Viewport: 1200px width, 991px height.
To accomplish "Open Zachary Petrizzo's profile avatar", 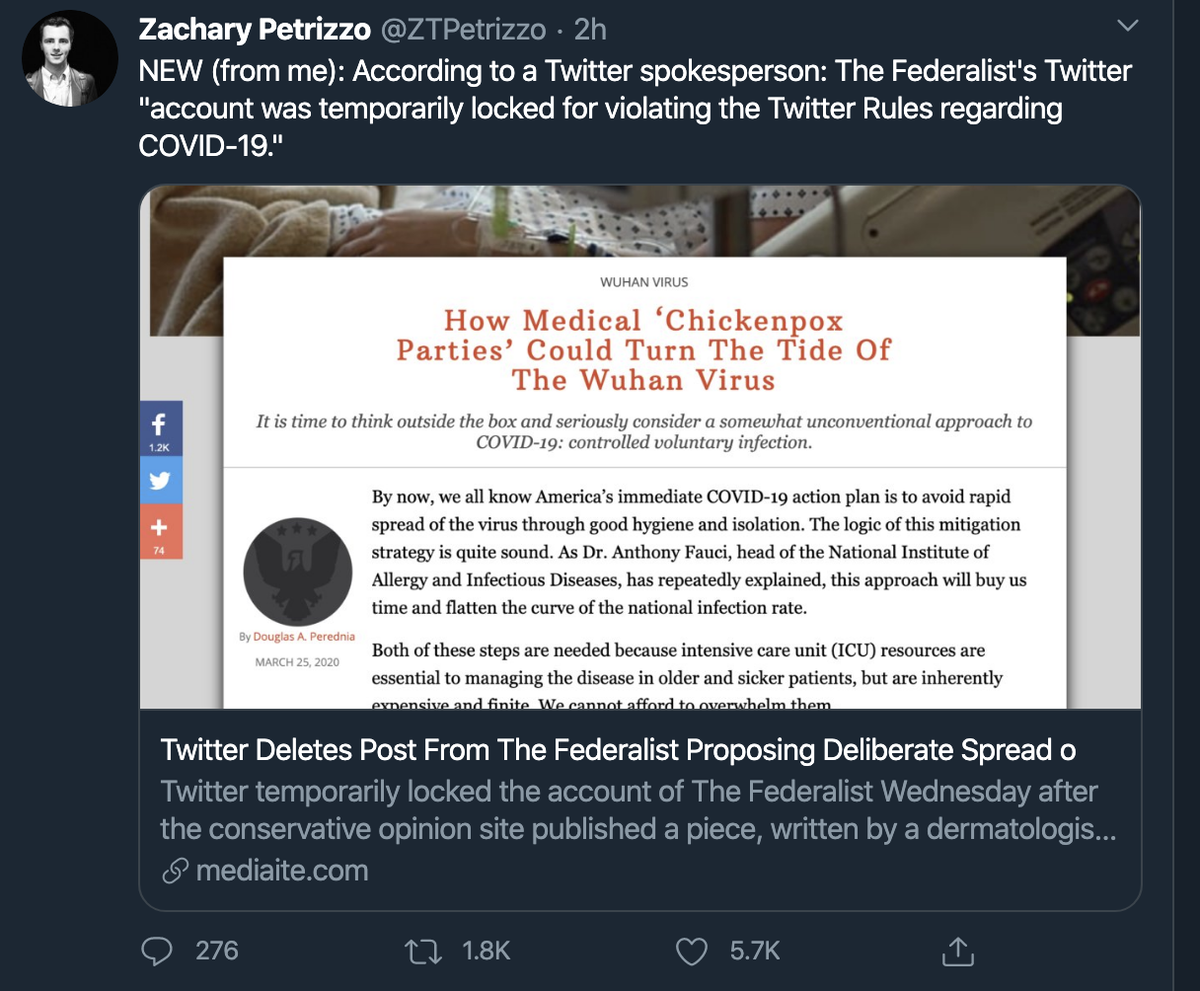I will pos(60,59).
